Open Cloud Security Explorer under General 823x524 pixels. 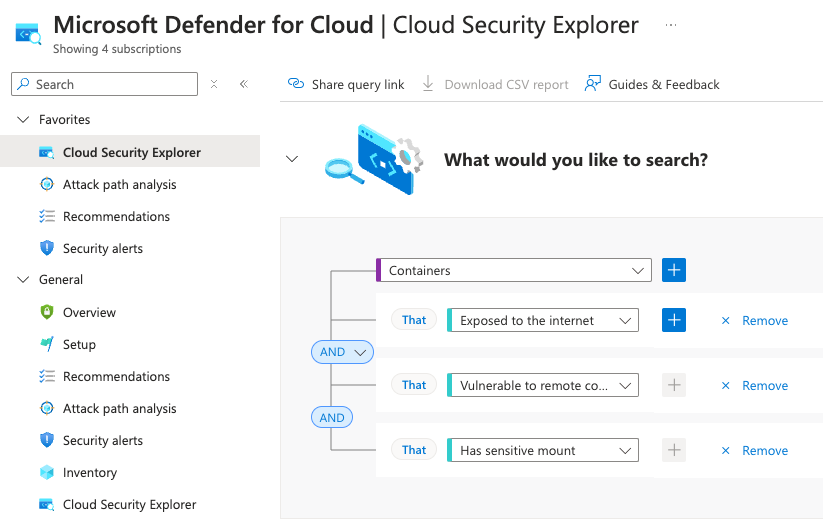pyautogui.click(x=130, y=505)
